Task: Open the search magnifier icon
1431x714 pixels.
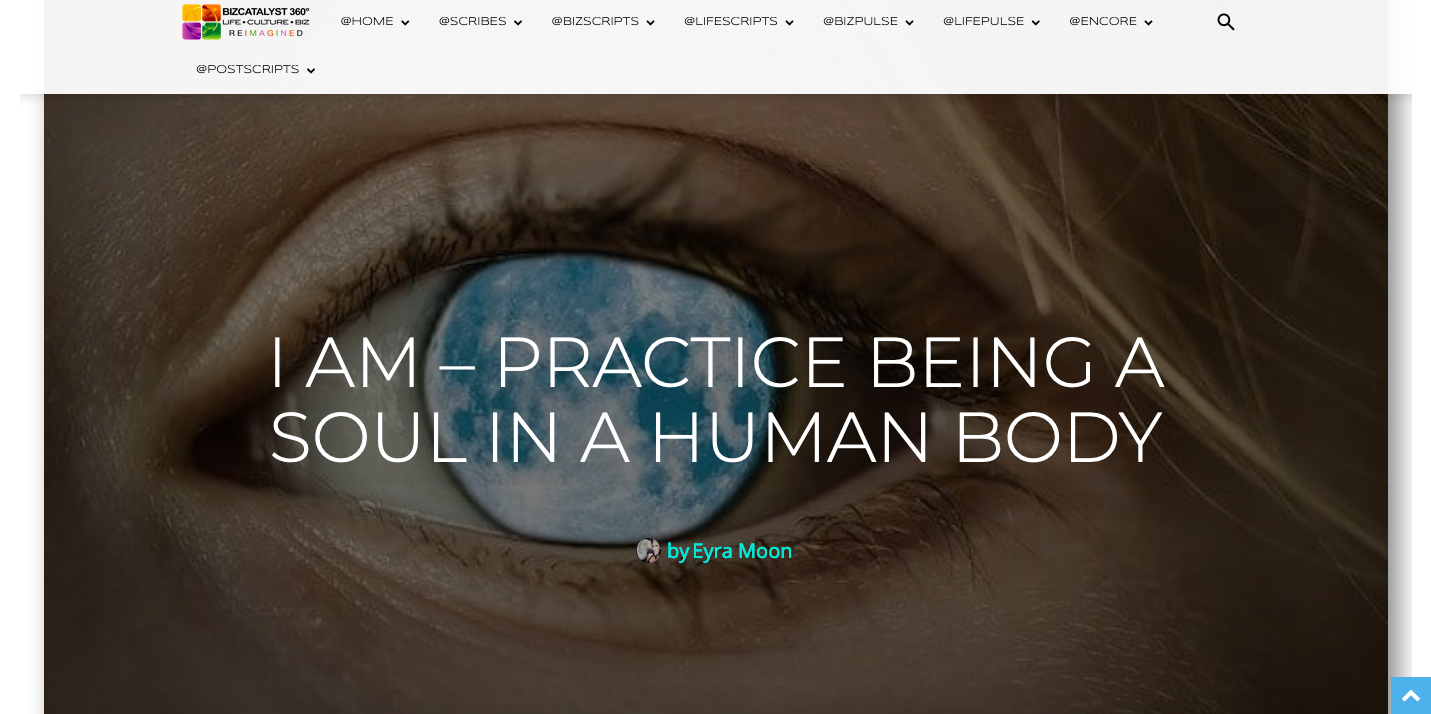Action: click(x=1225, y=22)
